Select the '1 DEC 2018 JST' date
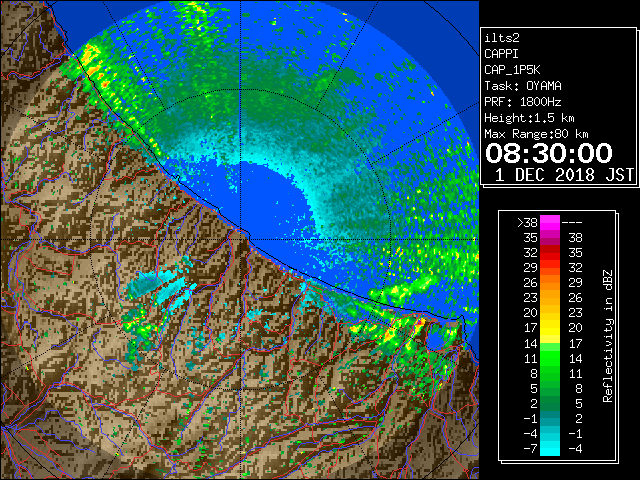Image resolution: width=640 pixels, height=480 pixels. click(x=564, y=175)
